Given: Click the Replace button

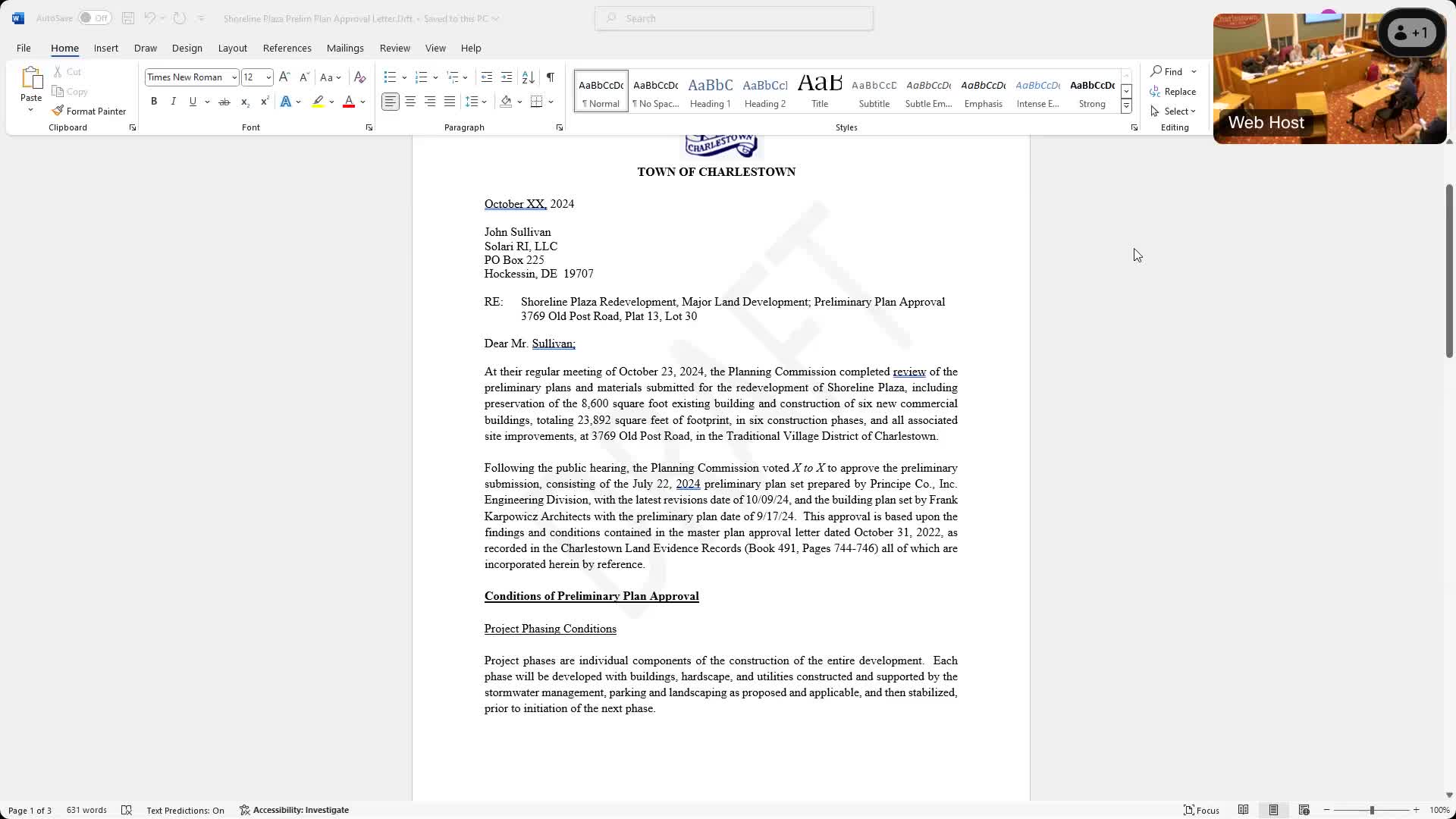Looking at the screenshot, I should [x=1173, y=91].
